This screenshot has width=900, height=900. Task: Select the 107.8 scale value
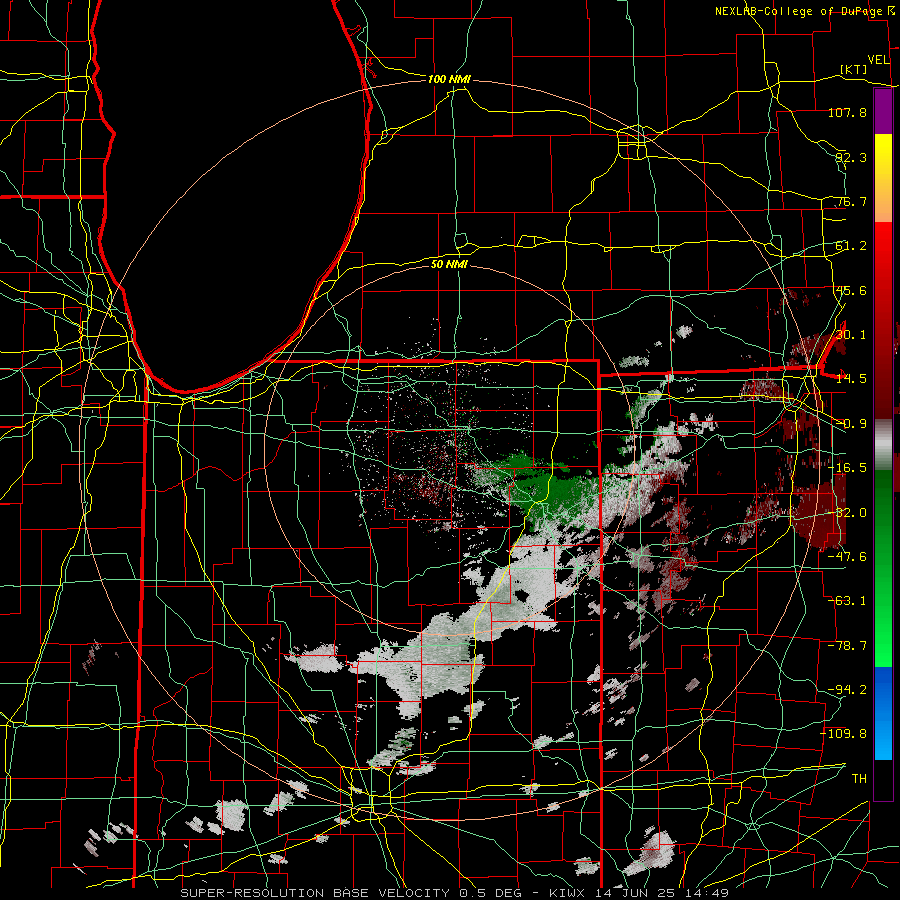847,112
